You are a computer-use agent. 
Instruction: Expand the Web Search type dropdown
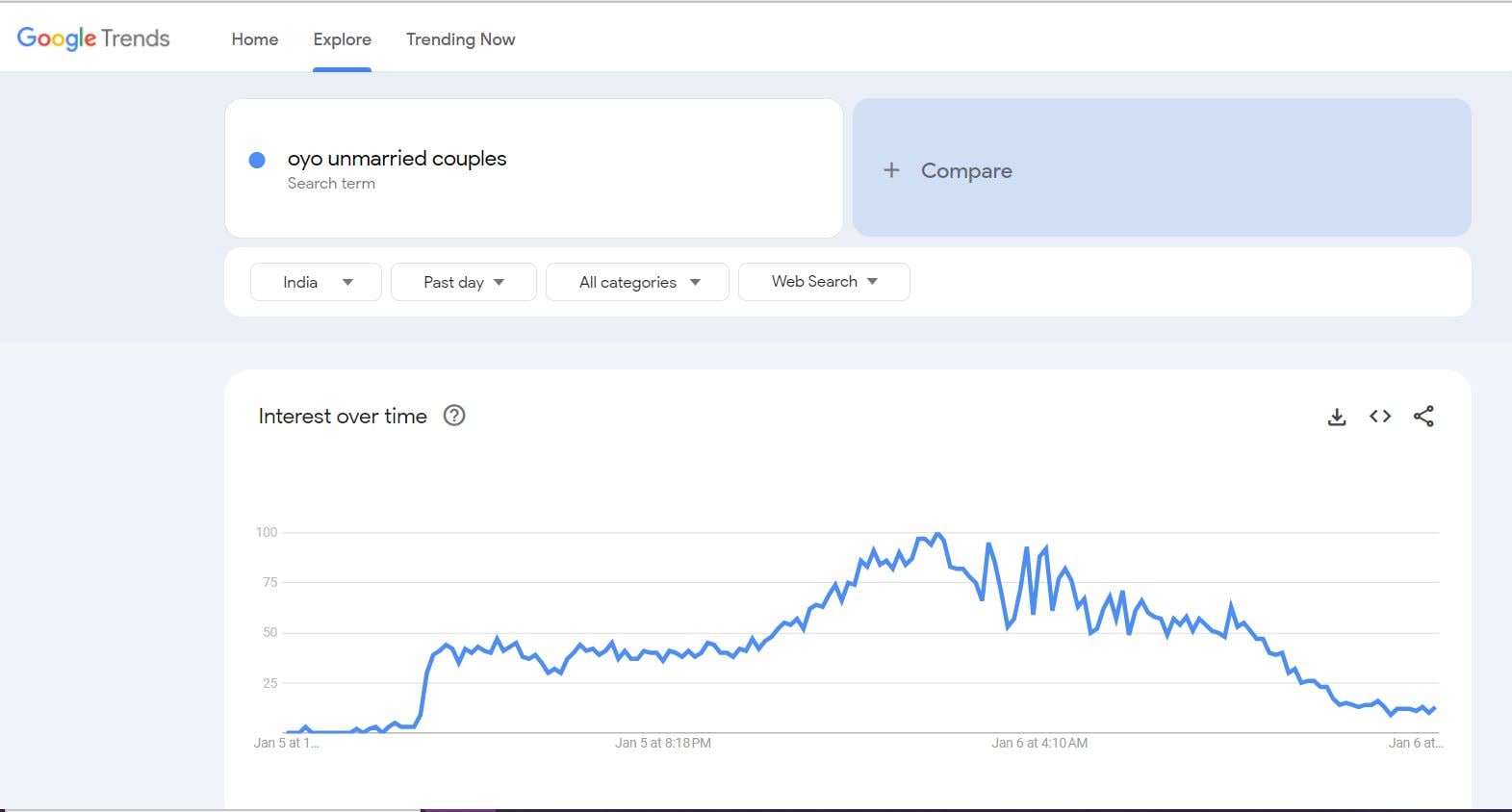823,282
